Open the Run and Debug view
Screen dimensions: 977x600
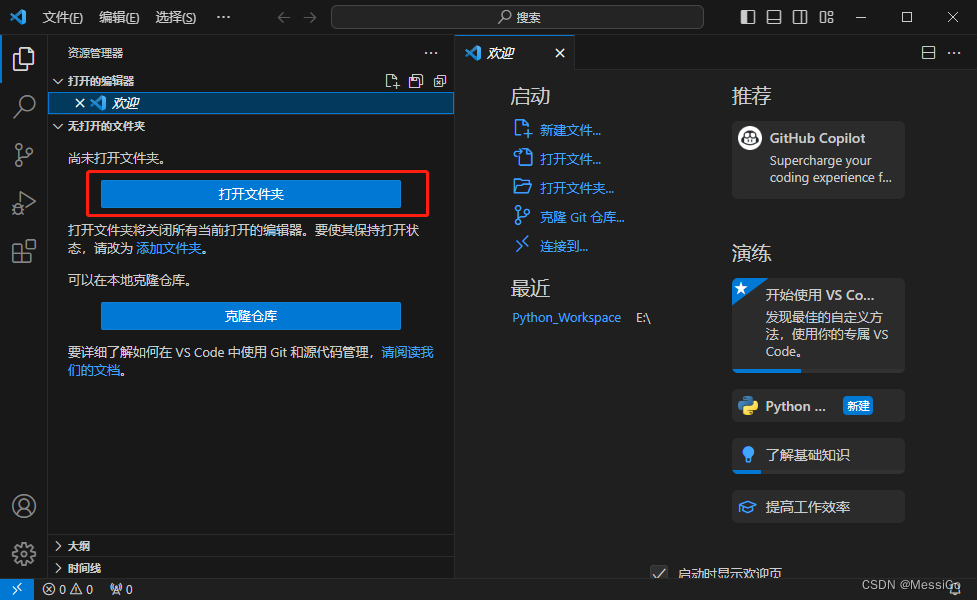[24, 203]
